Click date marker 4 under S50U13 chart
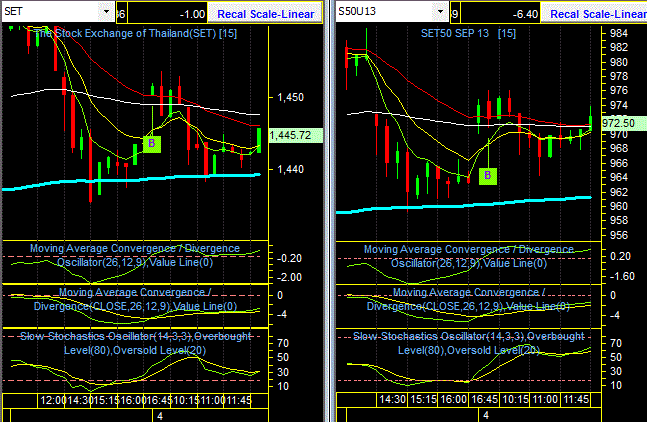 pos(486,415)
